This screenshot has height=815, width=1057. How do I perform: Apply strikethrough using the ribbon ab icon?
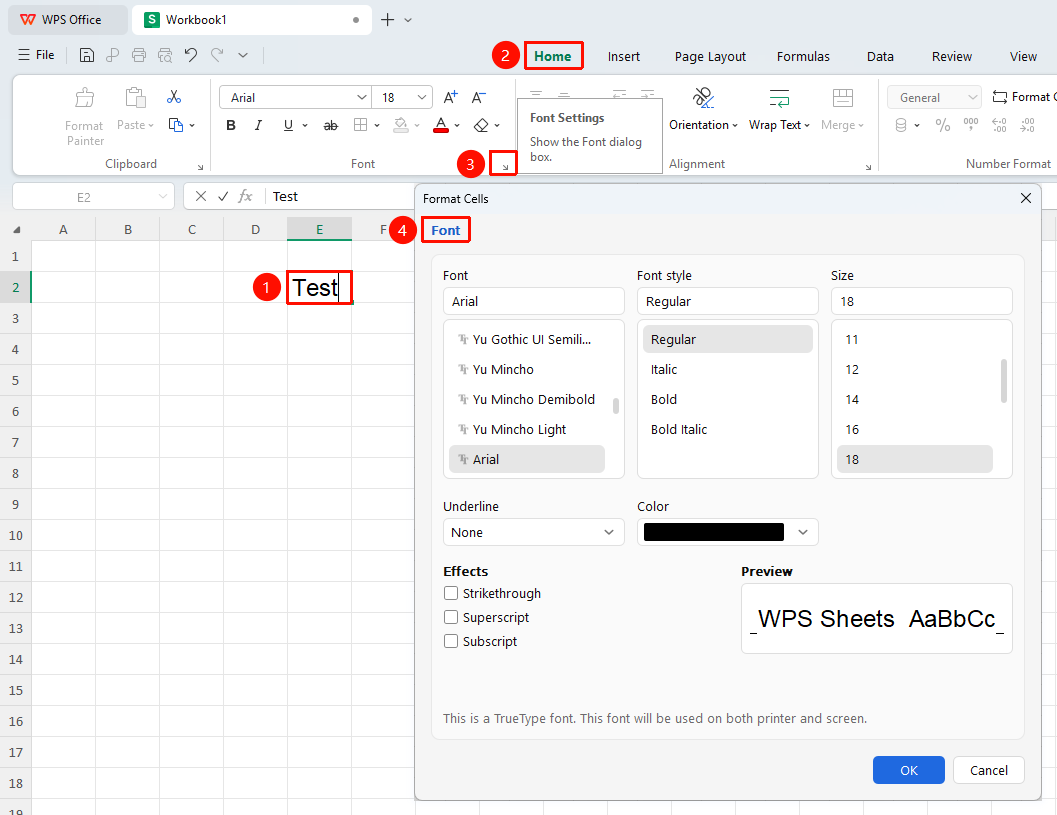(x=330, y=125)
